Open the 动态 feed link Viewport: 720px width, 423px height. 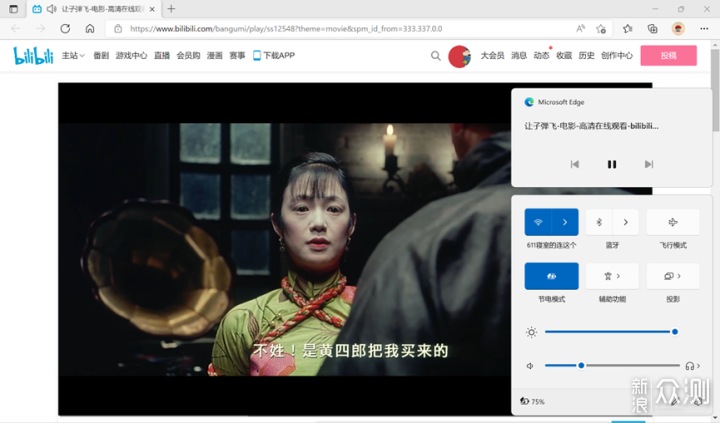[541, 56]
